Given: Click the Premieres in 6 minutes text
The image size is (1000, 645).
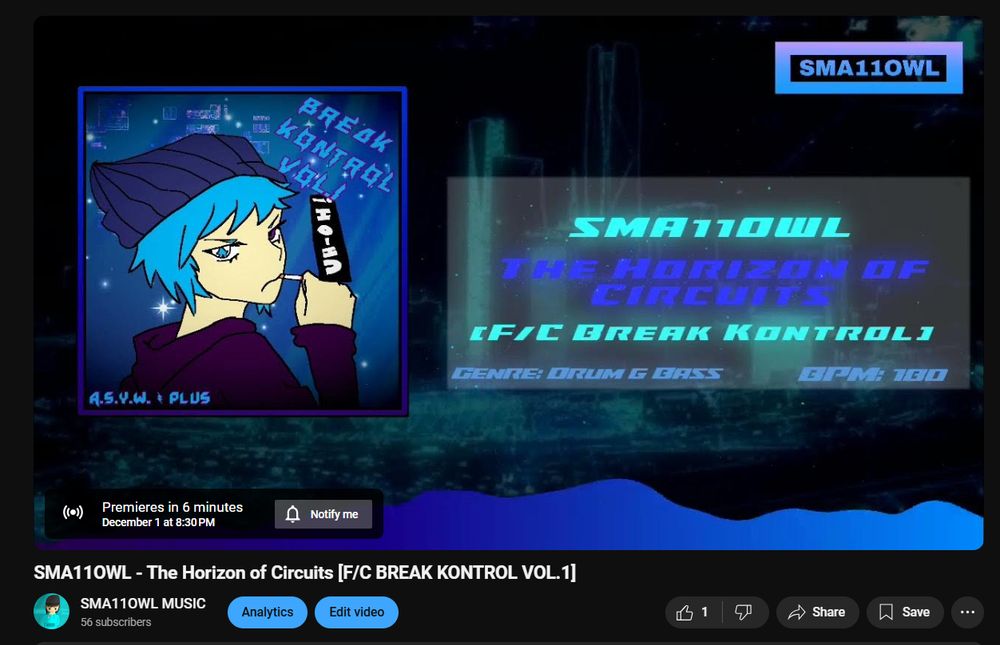Looking at the screenshot, I should tap(172, 507).
